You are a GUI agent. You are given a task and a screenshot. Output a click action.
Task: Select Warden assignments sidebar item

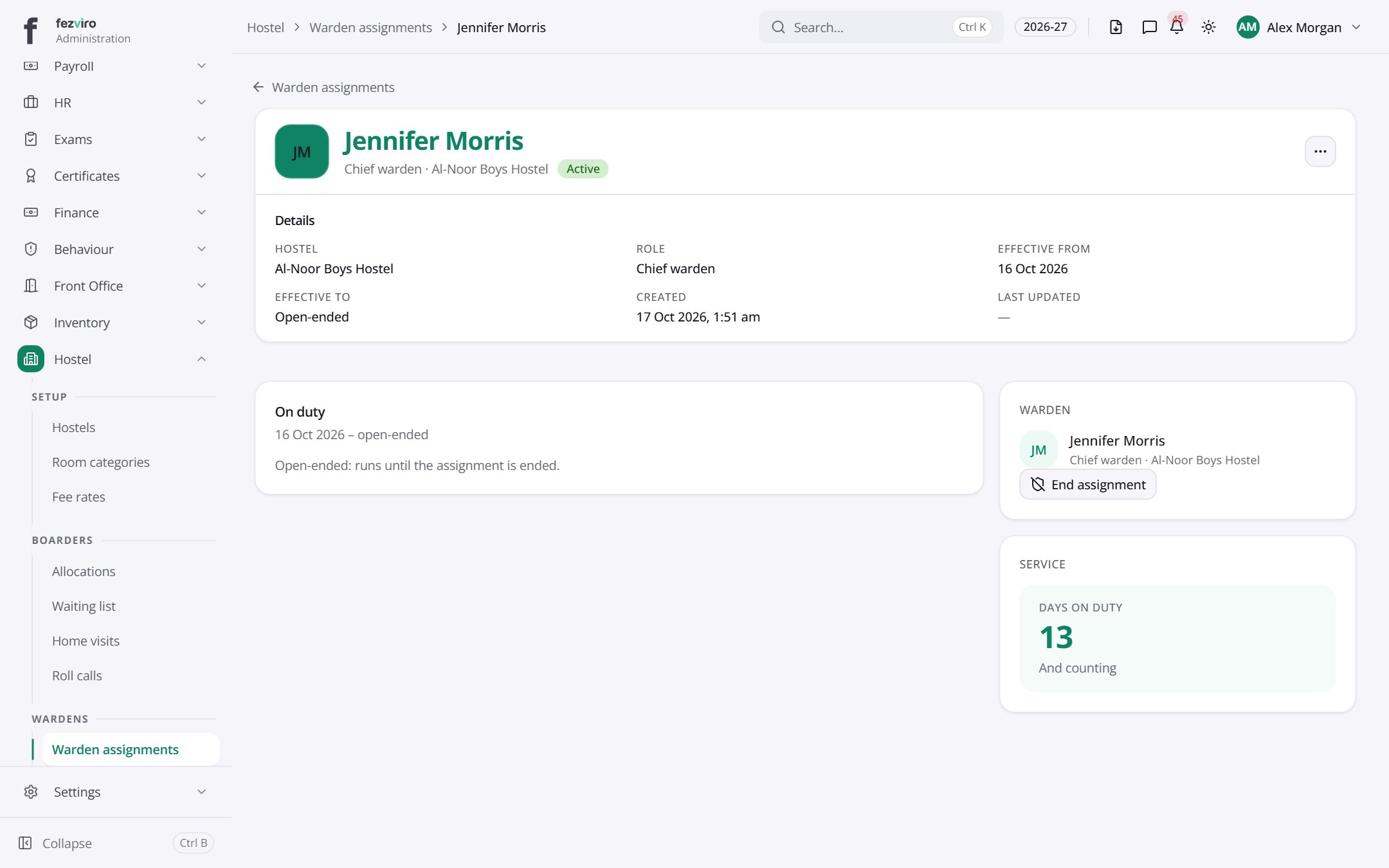pos(131,749)
